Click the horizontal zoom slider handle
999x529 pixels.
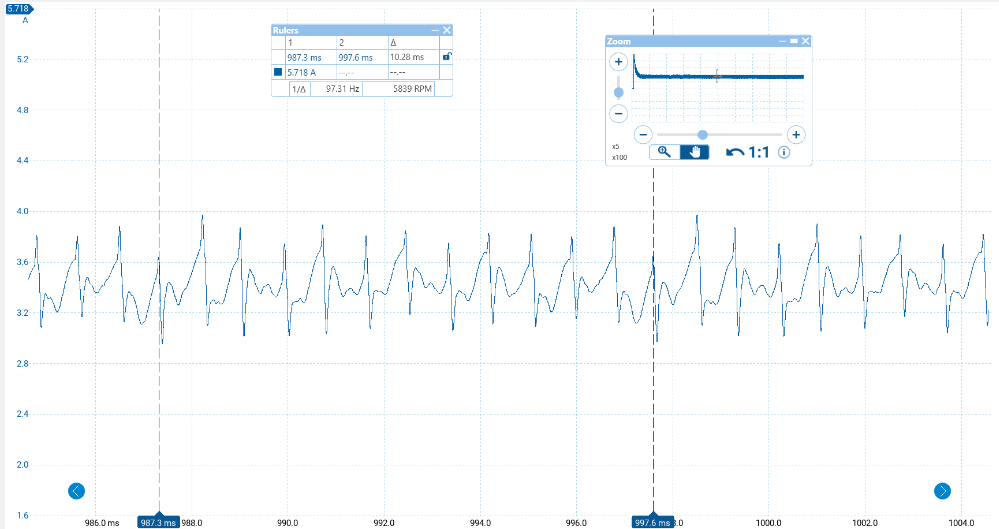click(x=703, y=134)
